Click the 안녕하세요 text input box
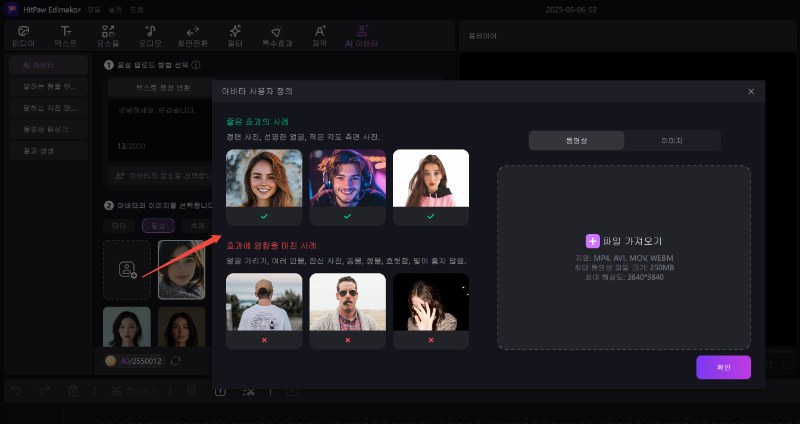The image size is (800, 424). click(x=162, y=130)
